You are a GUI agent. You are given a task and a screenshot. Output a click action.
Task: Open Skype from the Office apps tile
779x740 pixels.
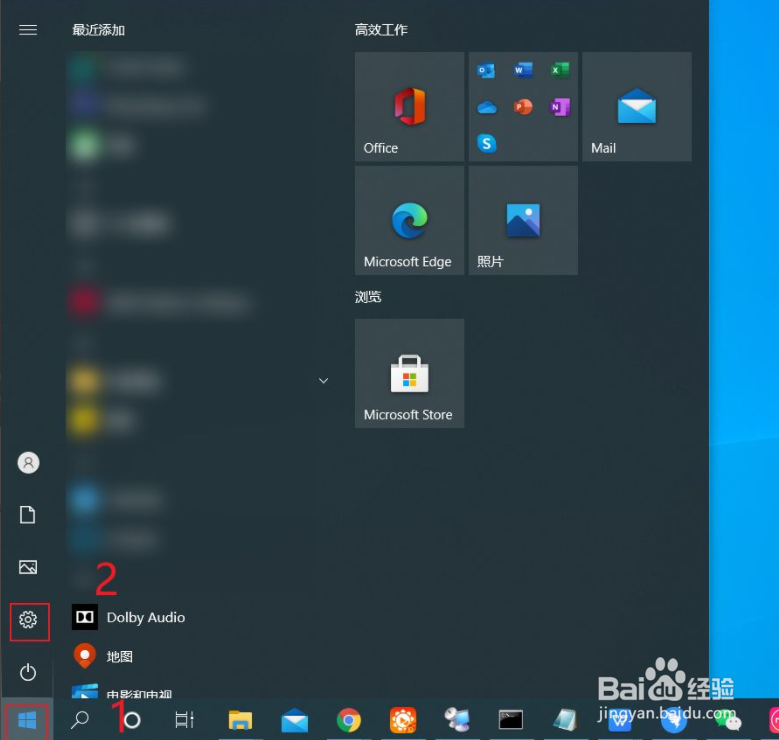tap(487, 144)
